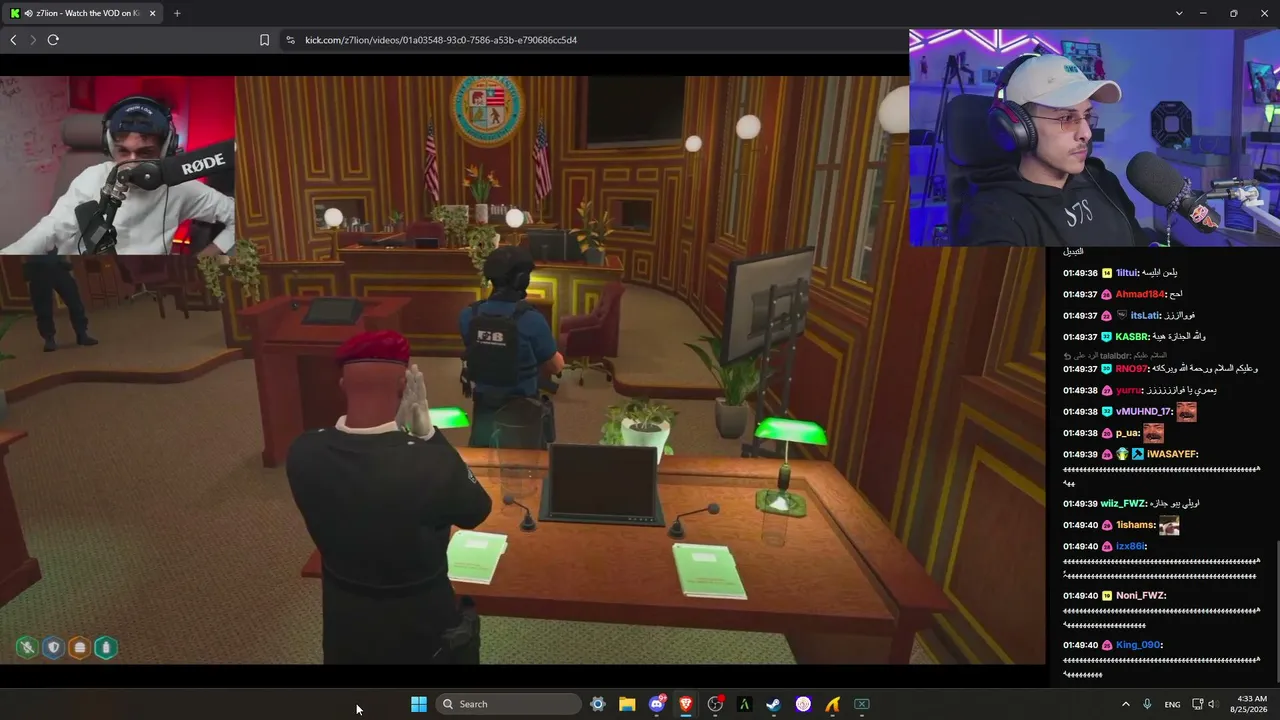The width and height of the screenshot is (1280, 720).
Task: Click the kick.com address bar URL
Action: coord(441,40)
